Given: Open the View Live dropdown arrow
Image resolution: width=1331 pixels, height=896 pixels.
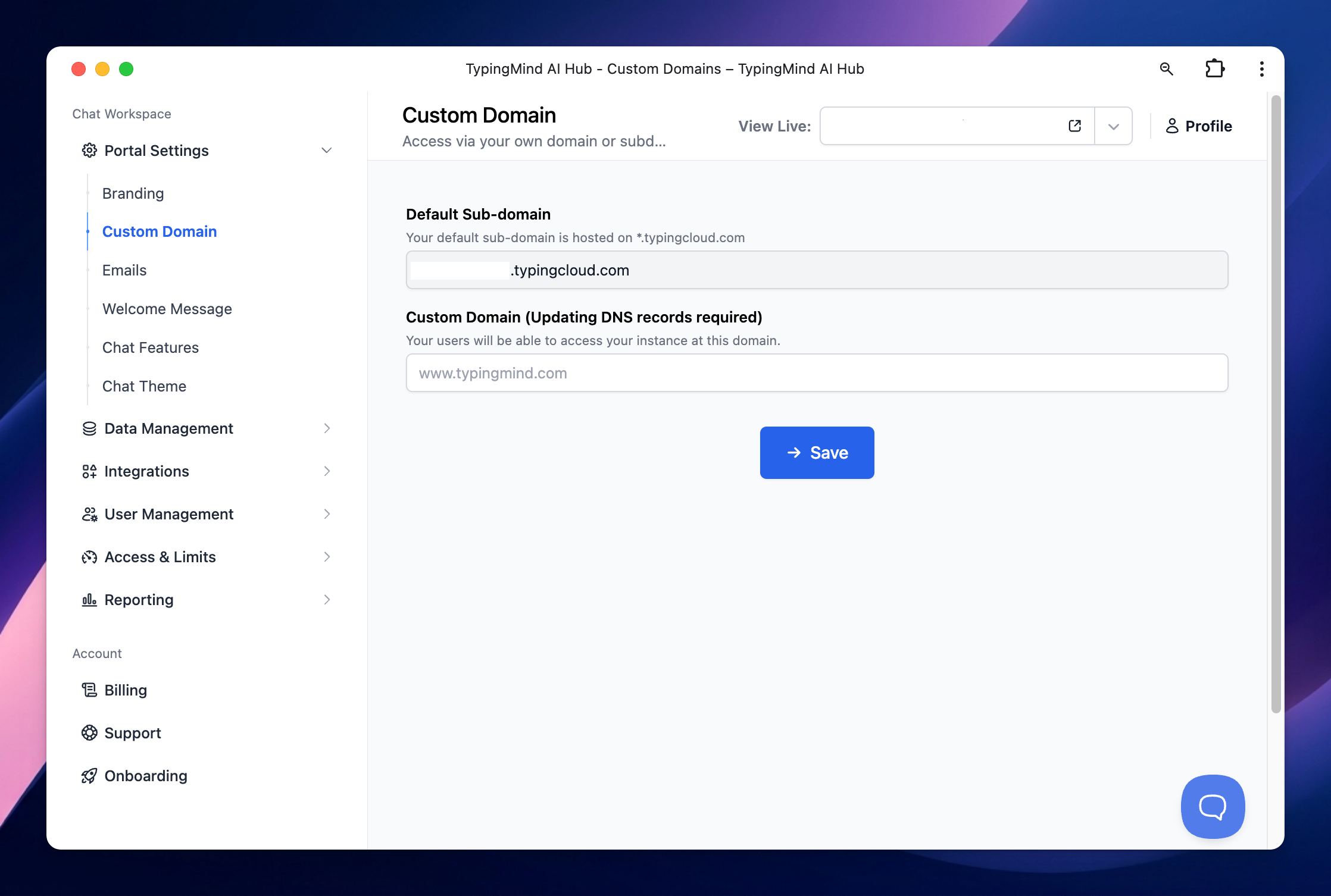Looking at the screenshot, I should click(x=1113, y=126).
